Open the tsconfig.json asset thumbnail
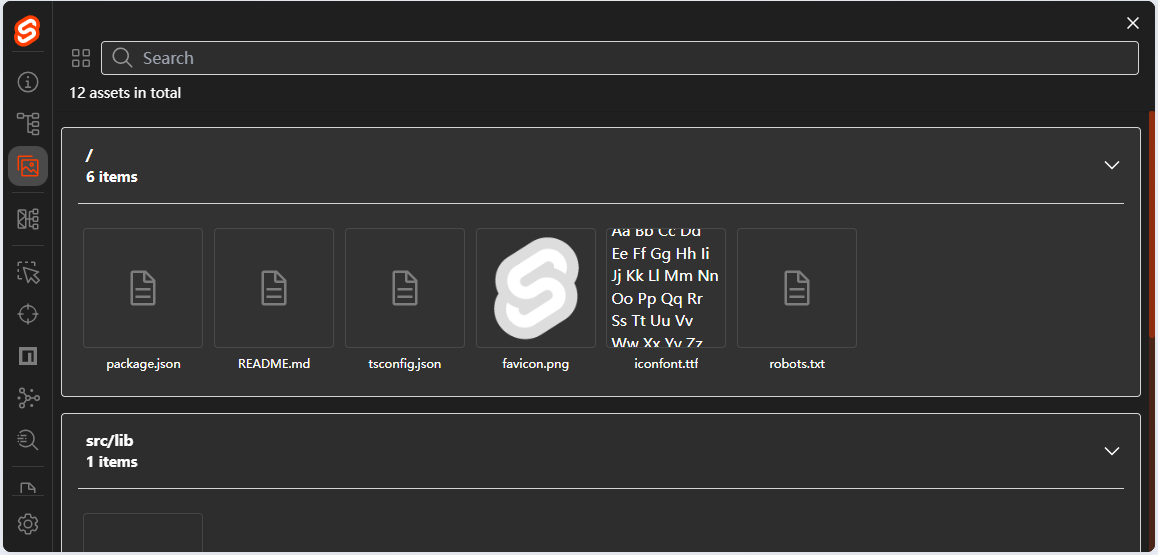This screenshot has width=1158, height=555. [x=405, y=288]
